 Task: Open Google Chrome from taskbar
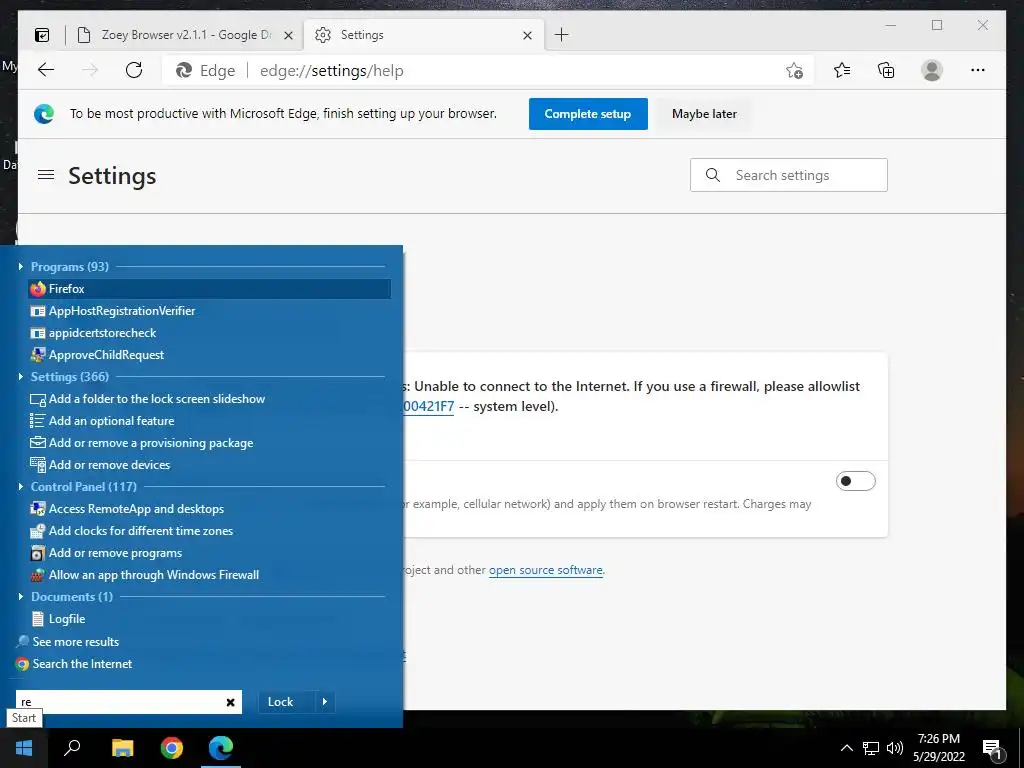tap(172, 748)
